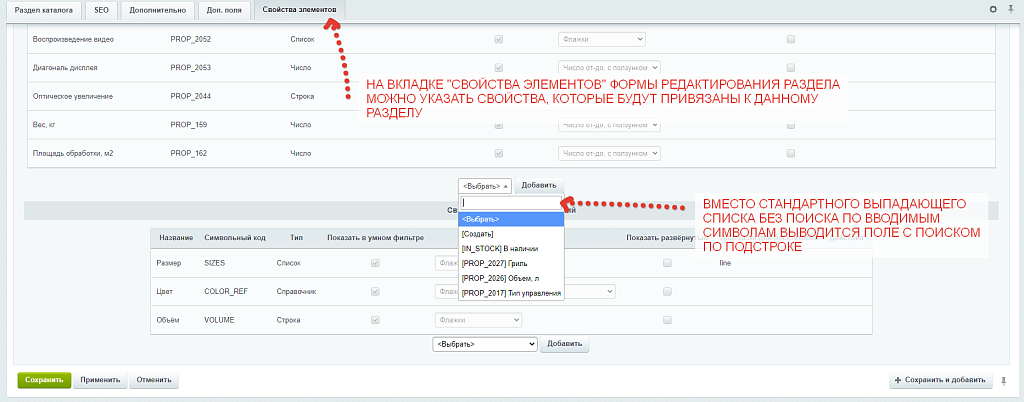Select [IN_STOCK] В наличии from the list
The image size is (1024, 402).
click(500, 248)
